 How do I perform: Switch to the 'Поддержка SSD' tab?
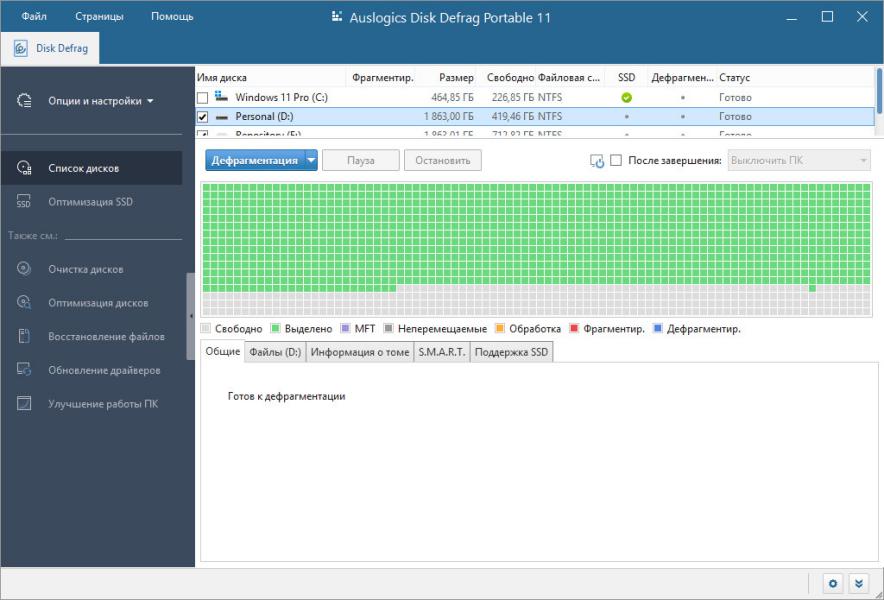511,352
